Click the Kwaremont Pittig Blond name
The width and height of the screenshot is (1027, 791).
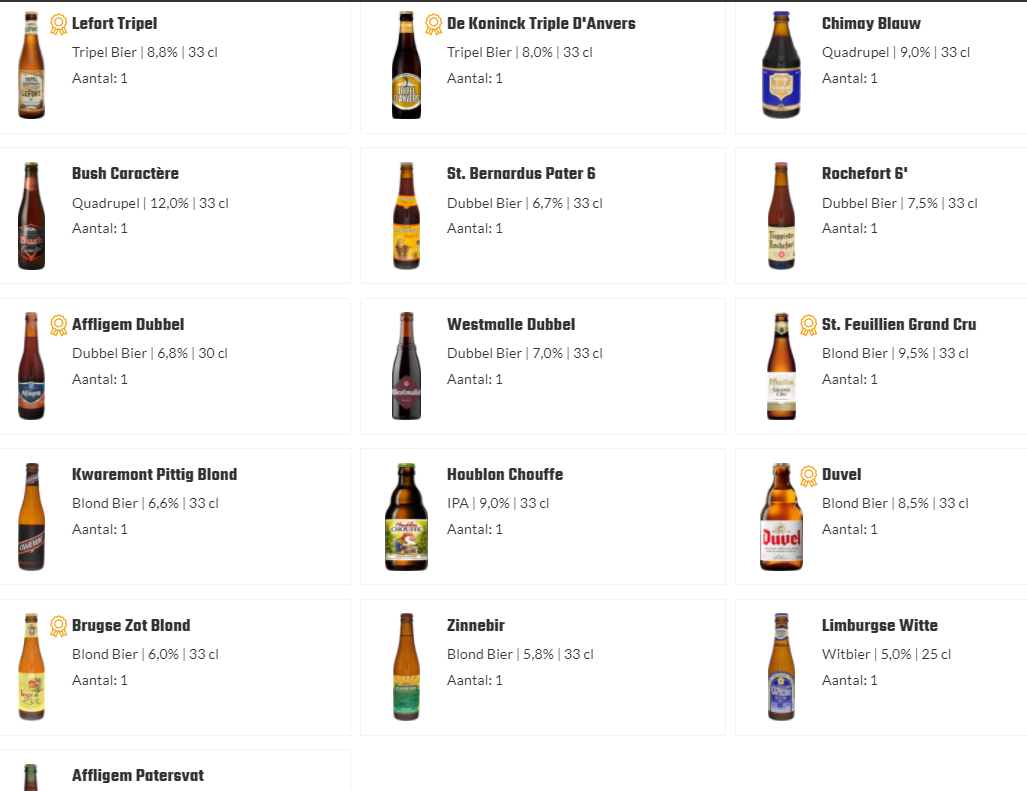tap(154, 474)
